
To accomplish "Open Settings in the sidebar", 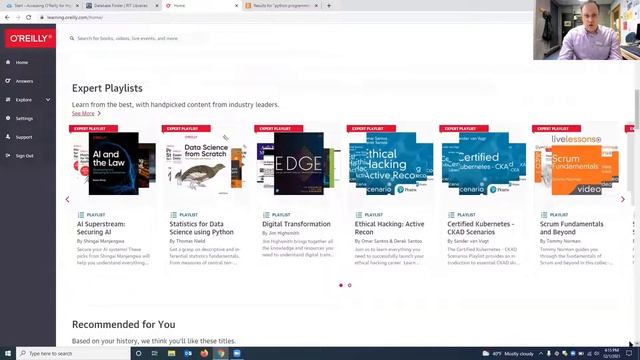I will [x=24, y=119].
